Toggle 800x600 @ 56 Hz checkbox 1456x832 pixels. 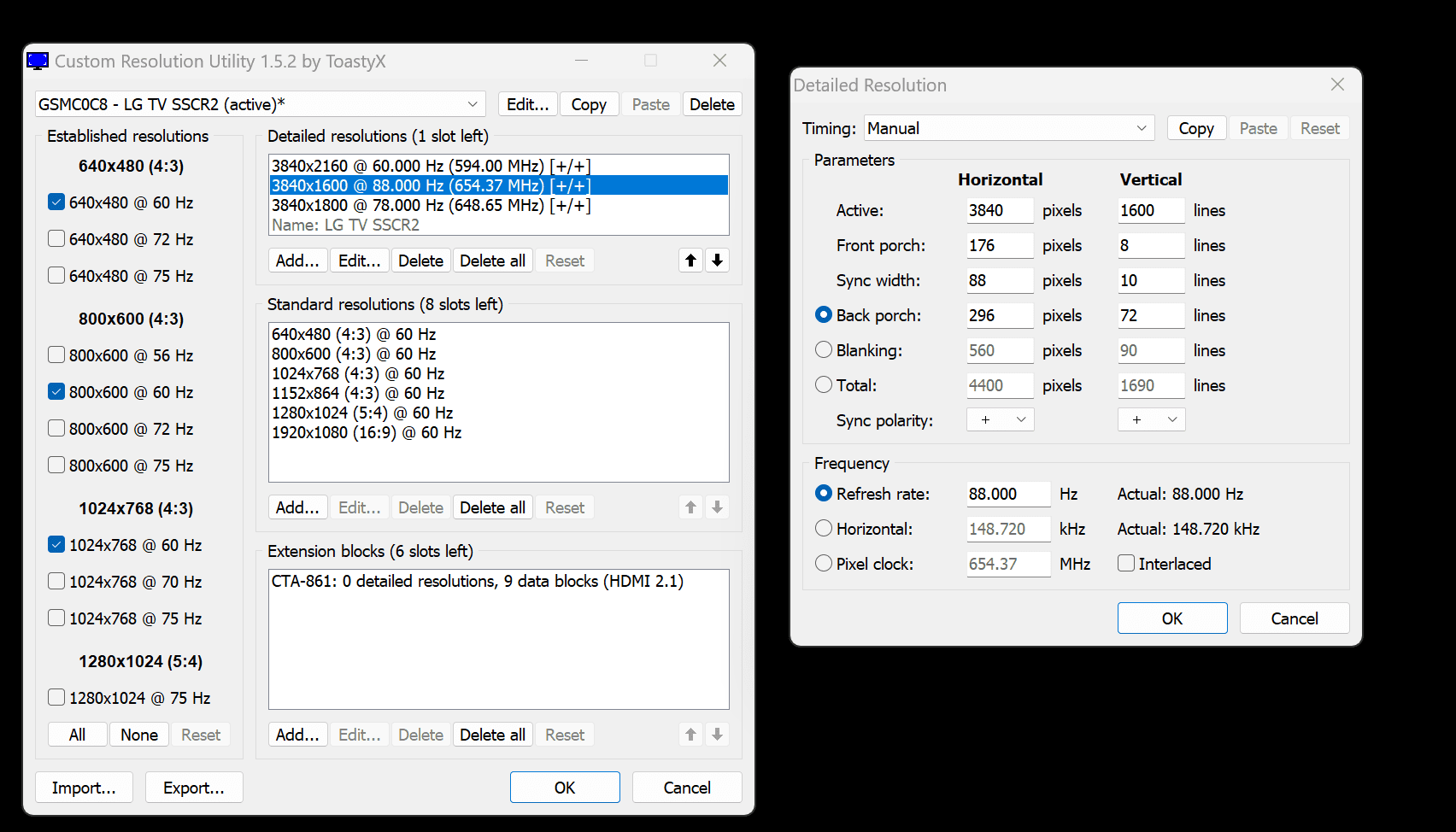click(x=56, y=354)
